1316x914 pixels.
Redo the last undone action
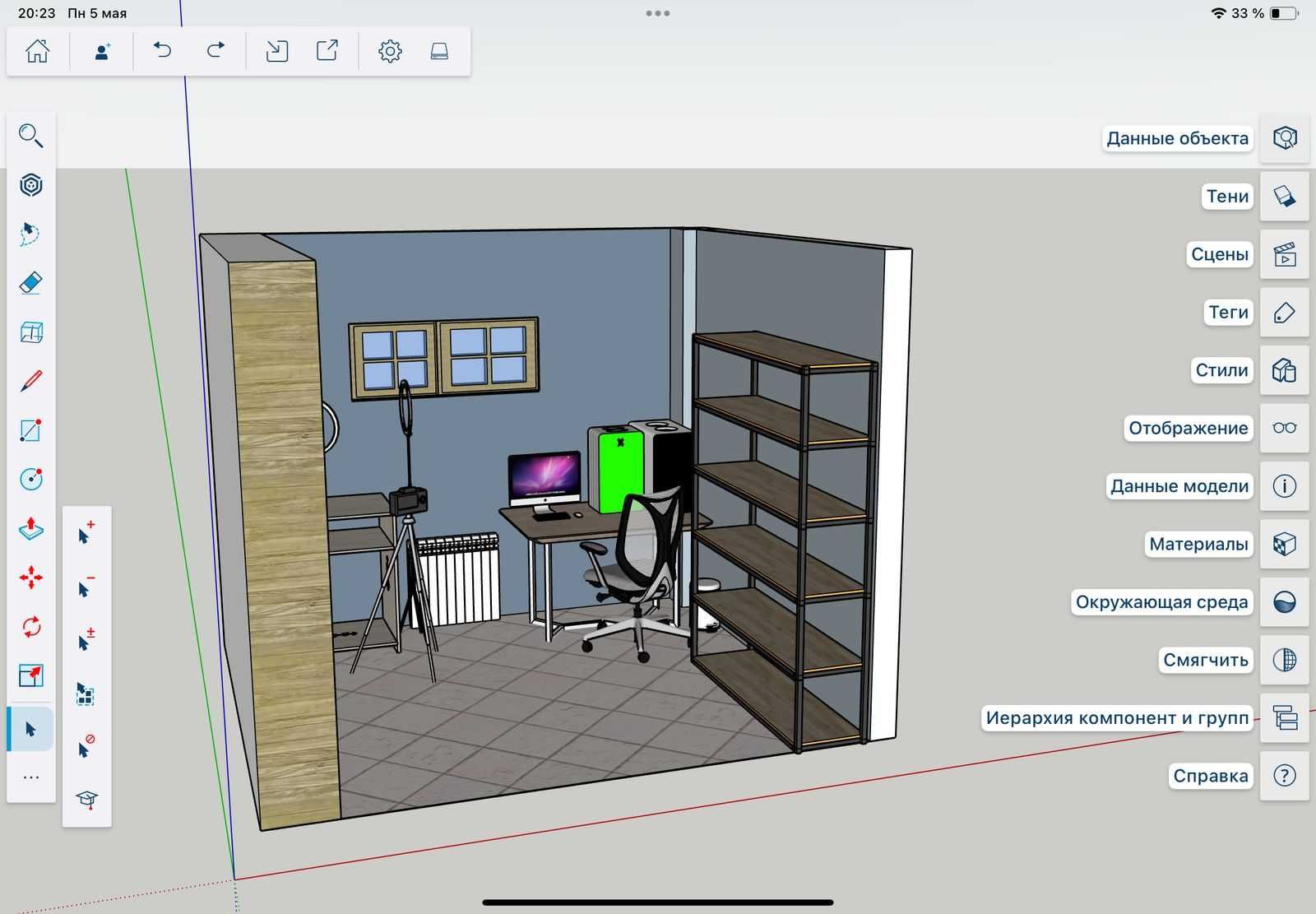click(215, 51)
